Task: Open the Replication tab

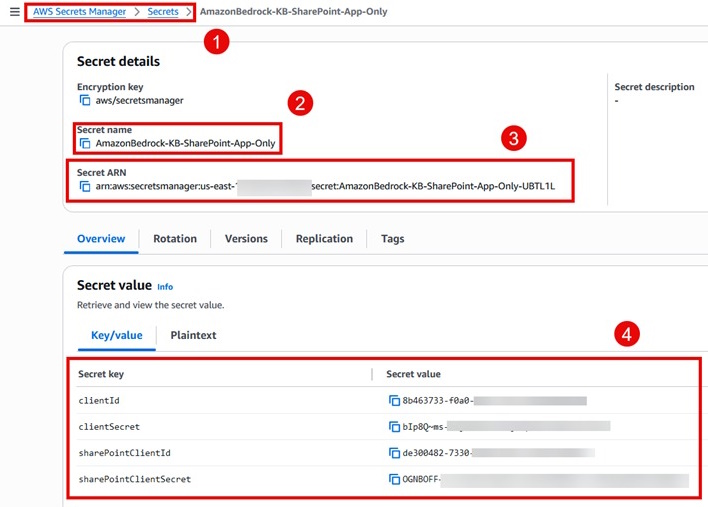Action: tap(324, 239)
